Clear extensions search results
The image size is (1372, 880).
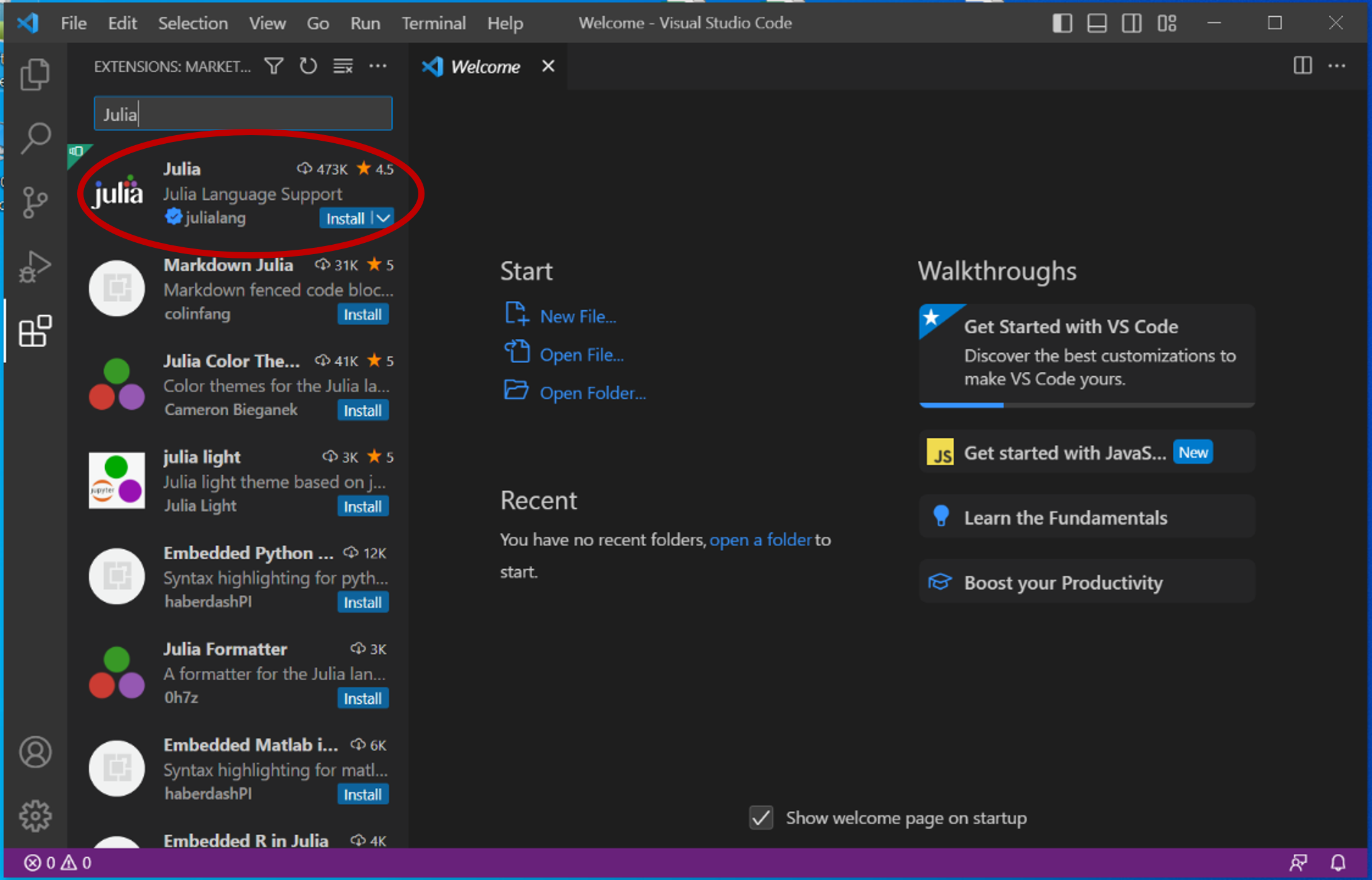[343, 66]
